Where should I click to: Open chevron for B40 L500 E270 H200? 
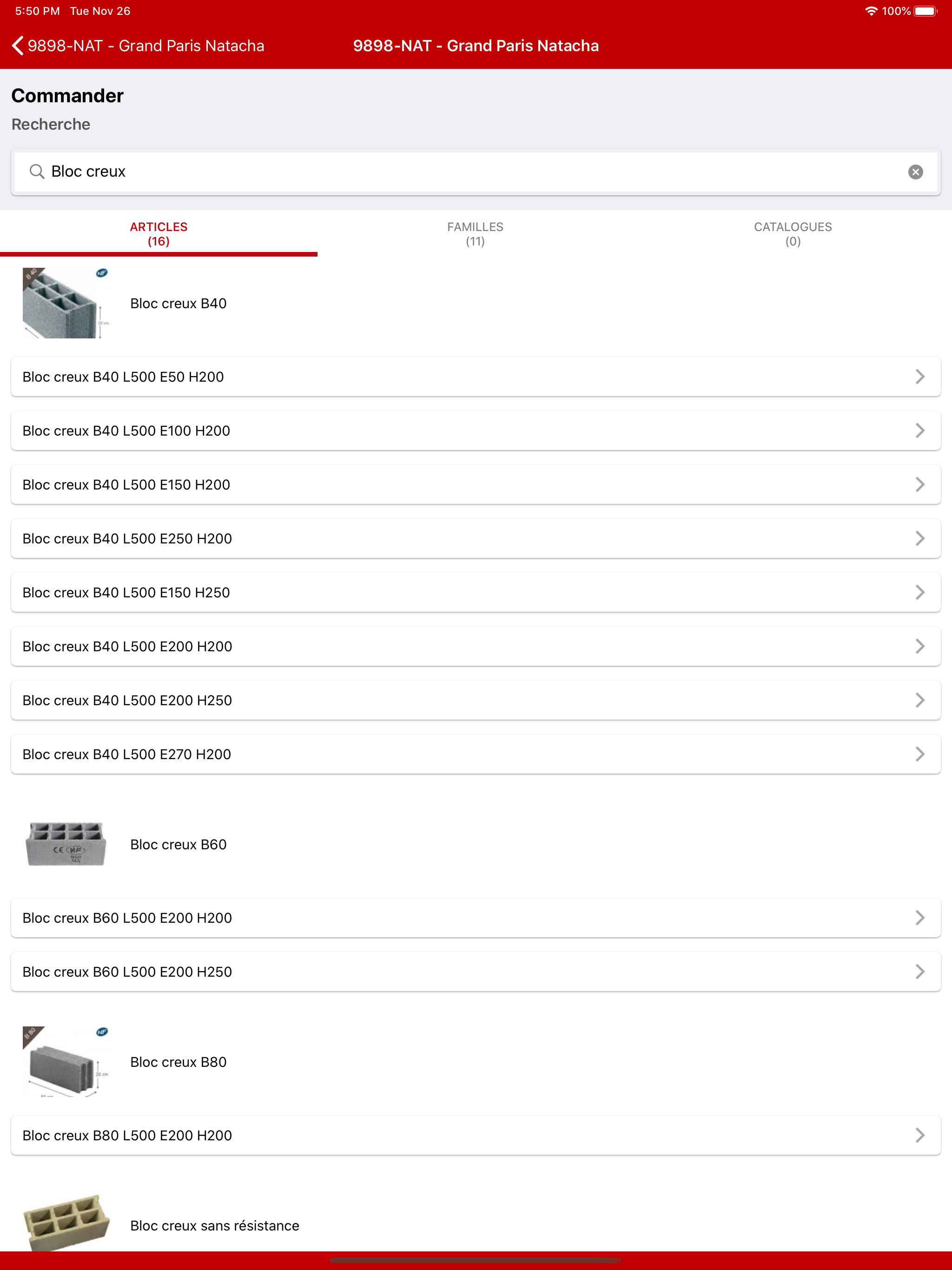tap(920, 754)
